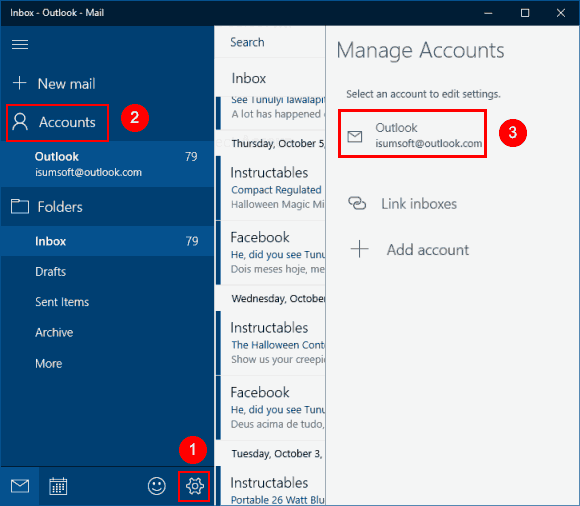Maximize the Mail window
Image resolution: width=580 pixels, height=506 pixels.
tap(525, 13)
